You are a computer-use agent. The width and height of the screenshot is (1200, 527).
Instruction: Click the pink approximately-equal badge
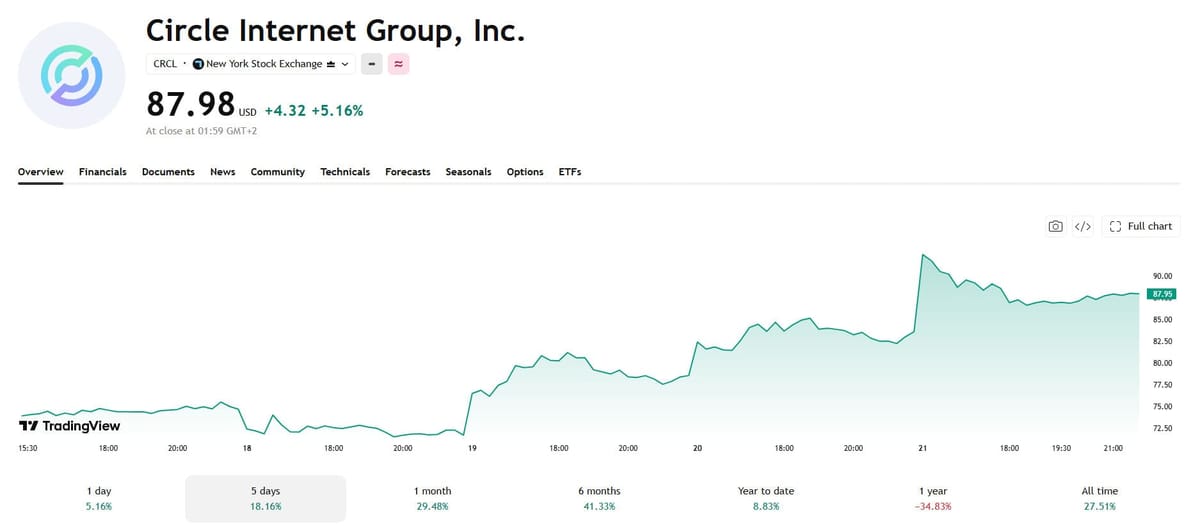[x=399, y=64]
